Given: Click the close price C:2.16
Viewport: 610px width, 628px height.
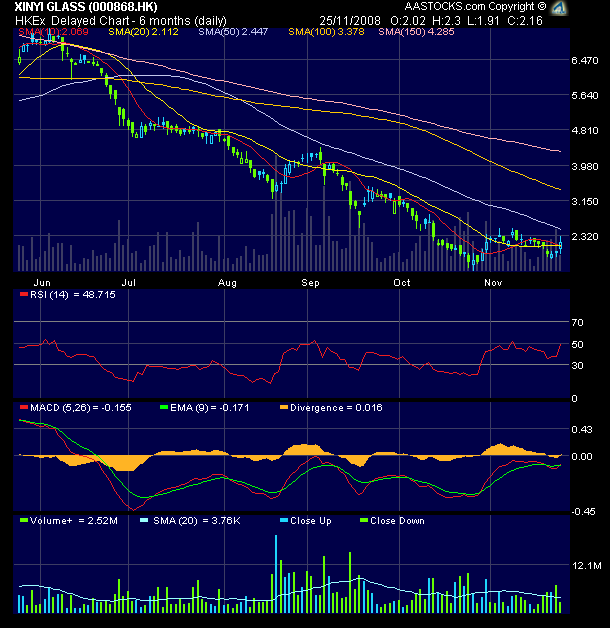Looking at the screenshot, I should pos(525,21).
